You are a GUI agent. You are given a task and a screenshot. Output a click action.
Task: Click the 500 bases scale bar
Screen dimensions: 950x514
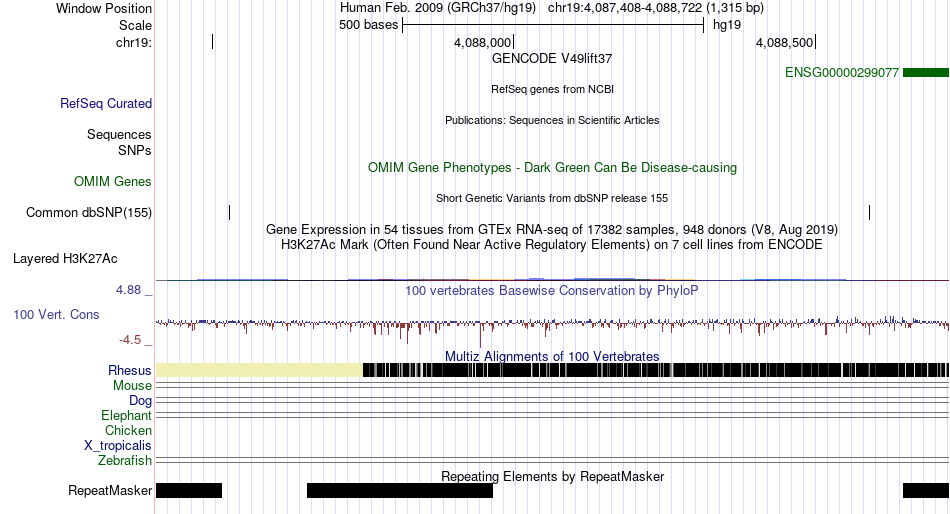pos(553,25)
